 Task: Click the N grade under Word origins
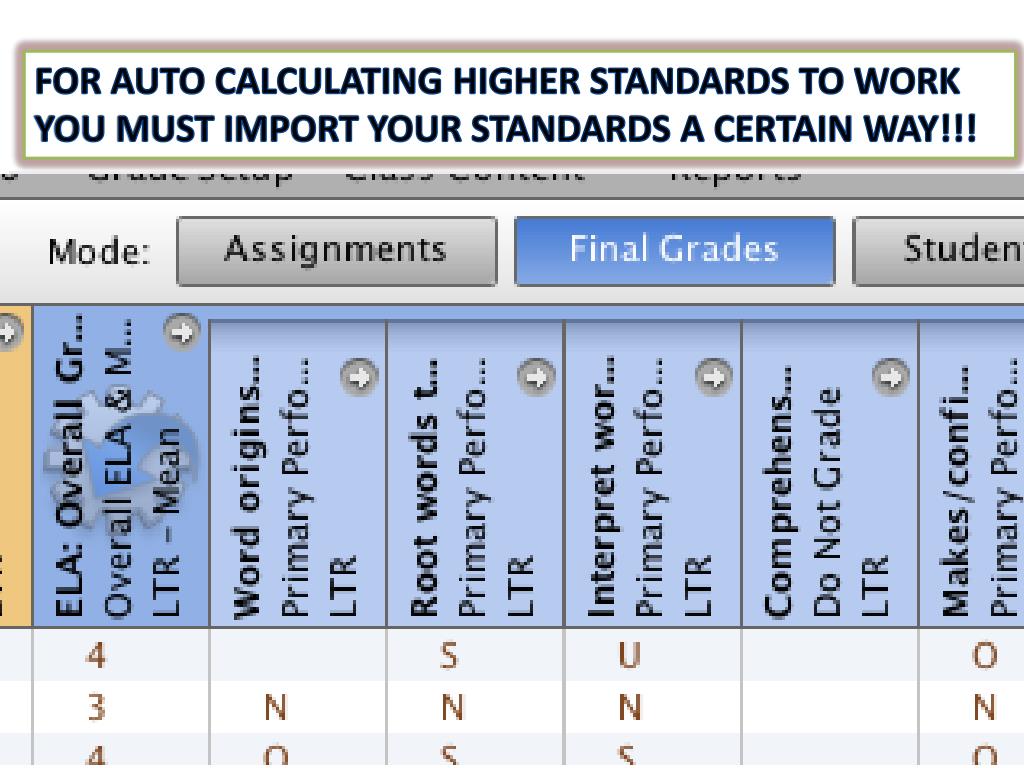click(276, 707)
